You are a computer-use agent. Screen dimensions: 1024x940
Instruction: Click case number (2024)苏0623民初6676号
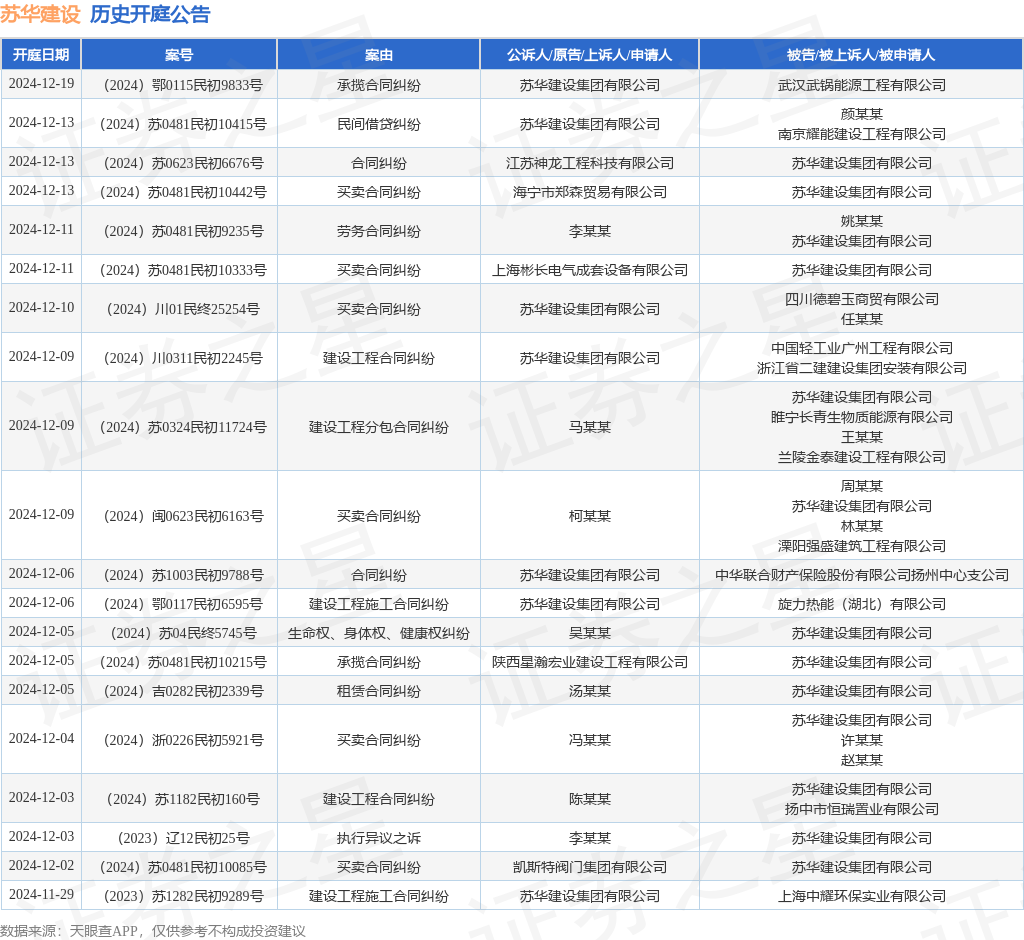click(x=184, y=163)
